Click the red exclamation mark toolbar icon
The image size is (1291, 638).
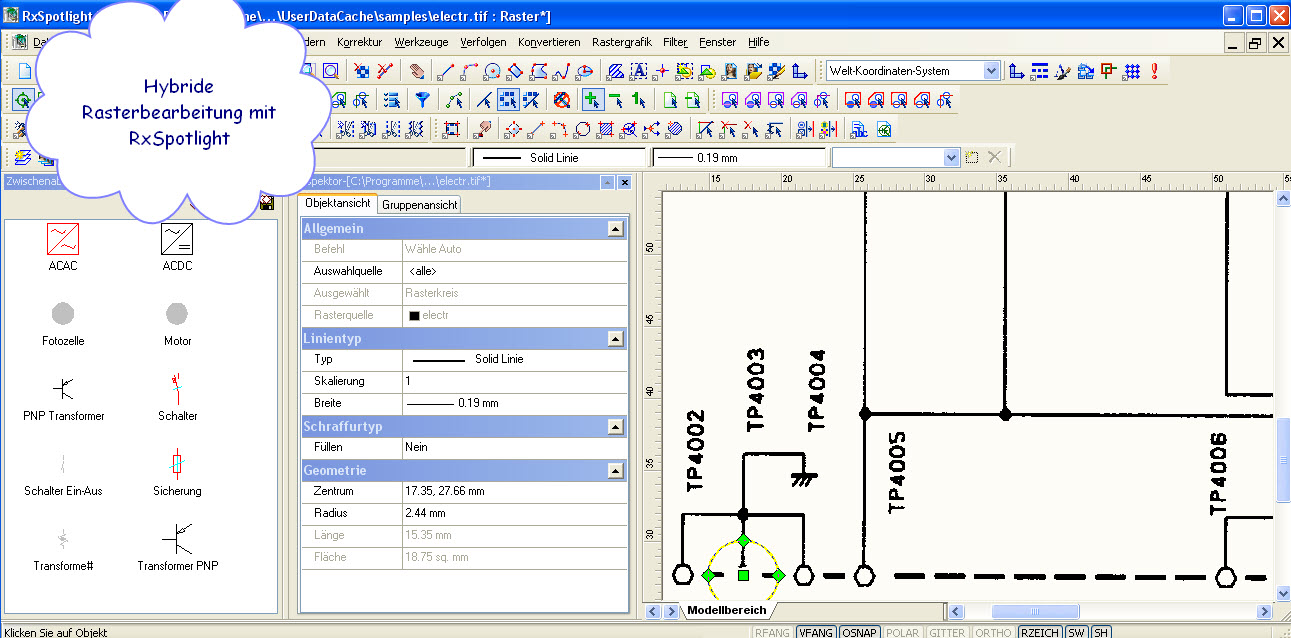[x=1154, y=71]
